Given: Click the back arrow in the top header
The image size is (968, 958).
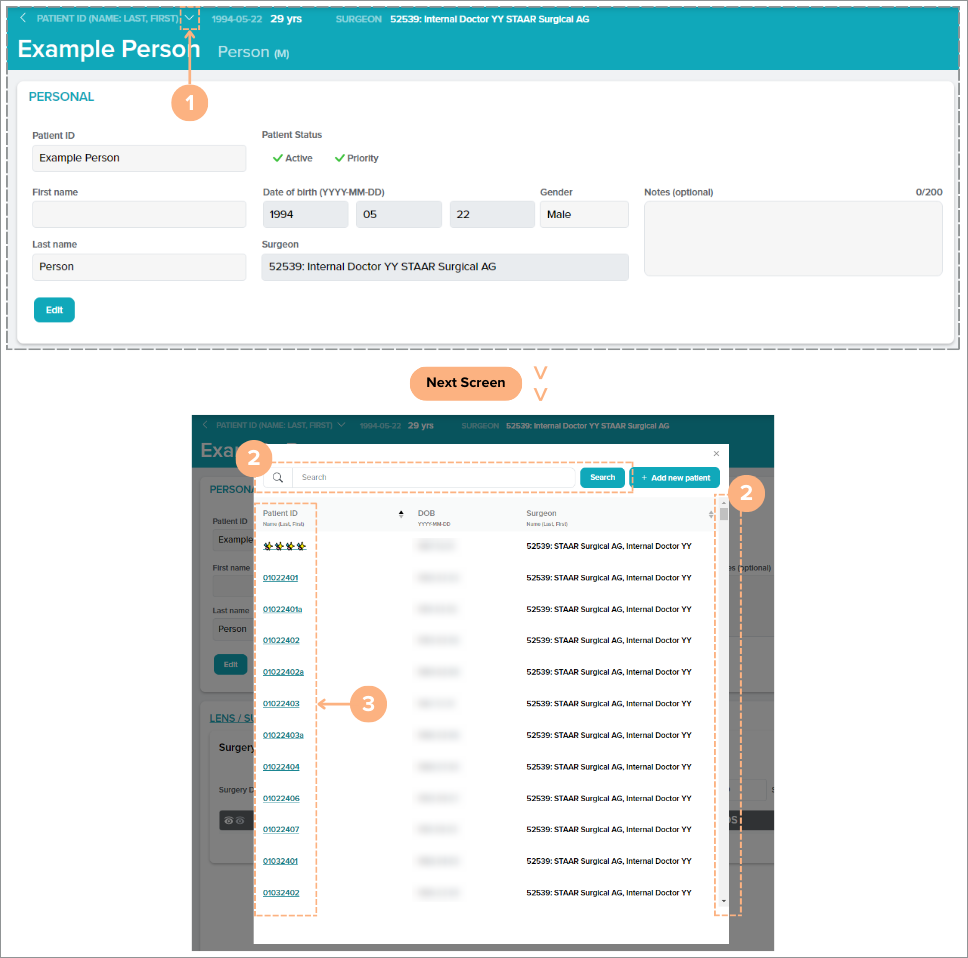Looking at the screenshot, I should click(x=24, y=19).
